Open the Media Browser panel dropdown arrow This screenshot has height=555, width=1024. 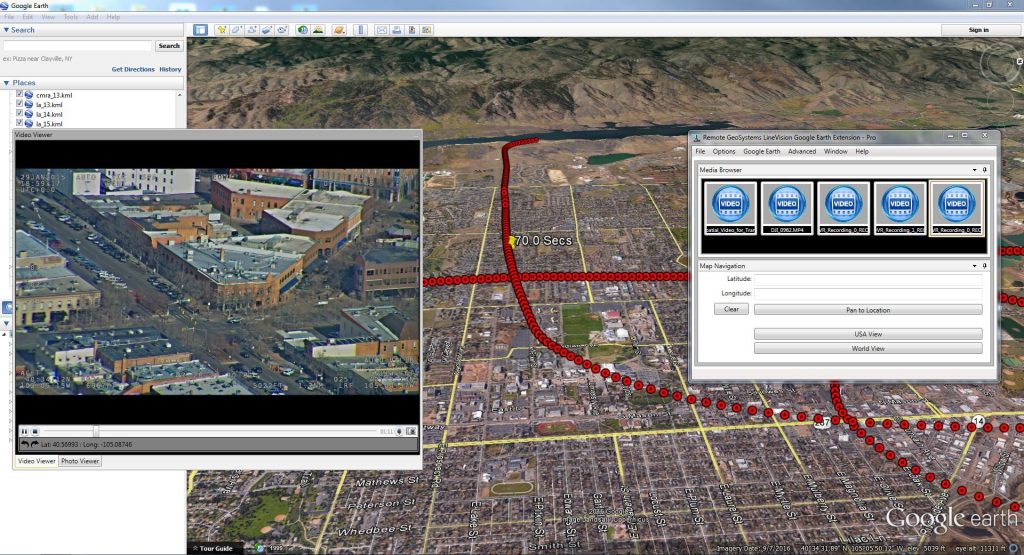(974, 170)
